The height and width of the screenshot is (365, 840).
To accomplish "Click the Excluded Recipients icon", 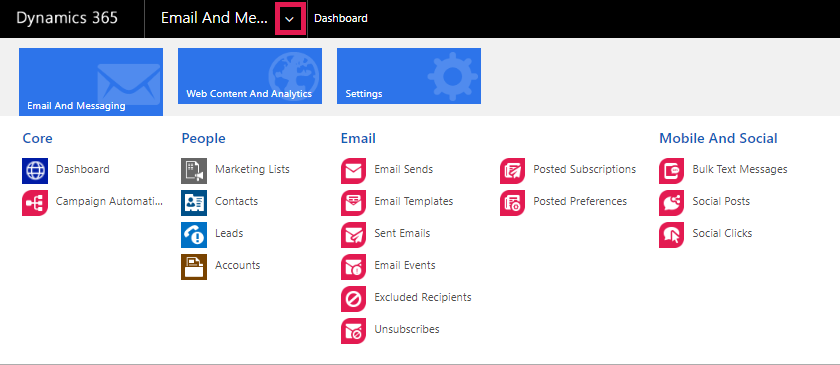I will click(354, 299).
